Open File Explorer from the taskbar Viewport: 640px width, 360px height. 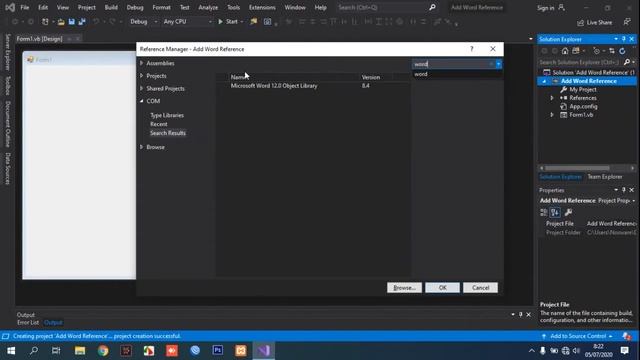pyautogui.click(x=80, y=351)
